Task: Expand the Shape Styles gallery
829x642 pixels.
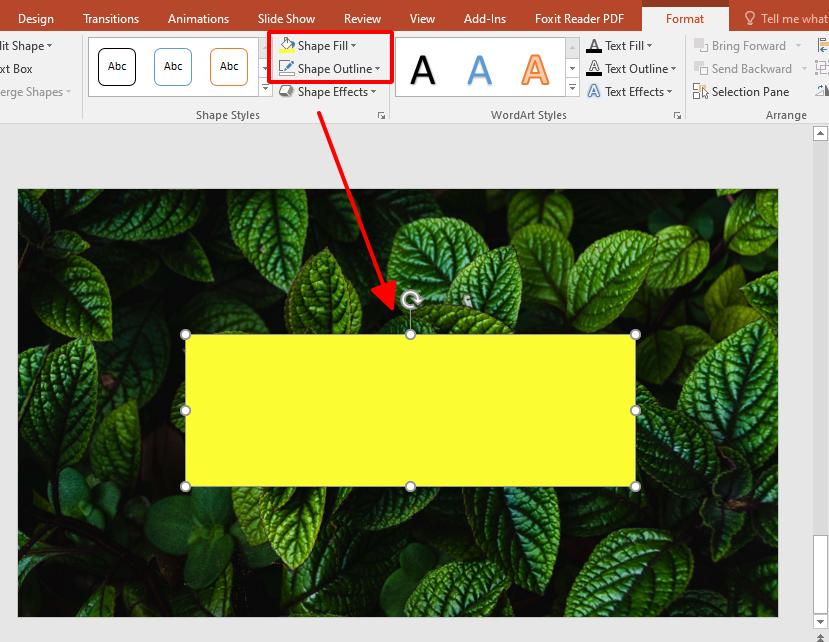Action: [264, 88]
